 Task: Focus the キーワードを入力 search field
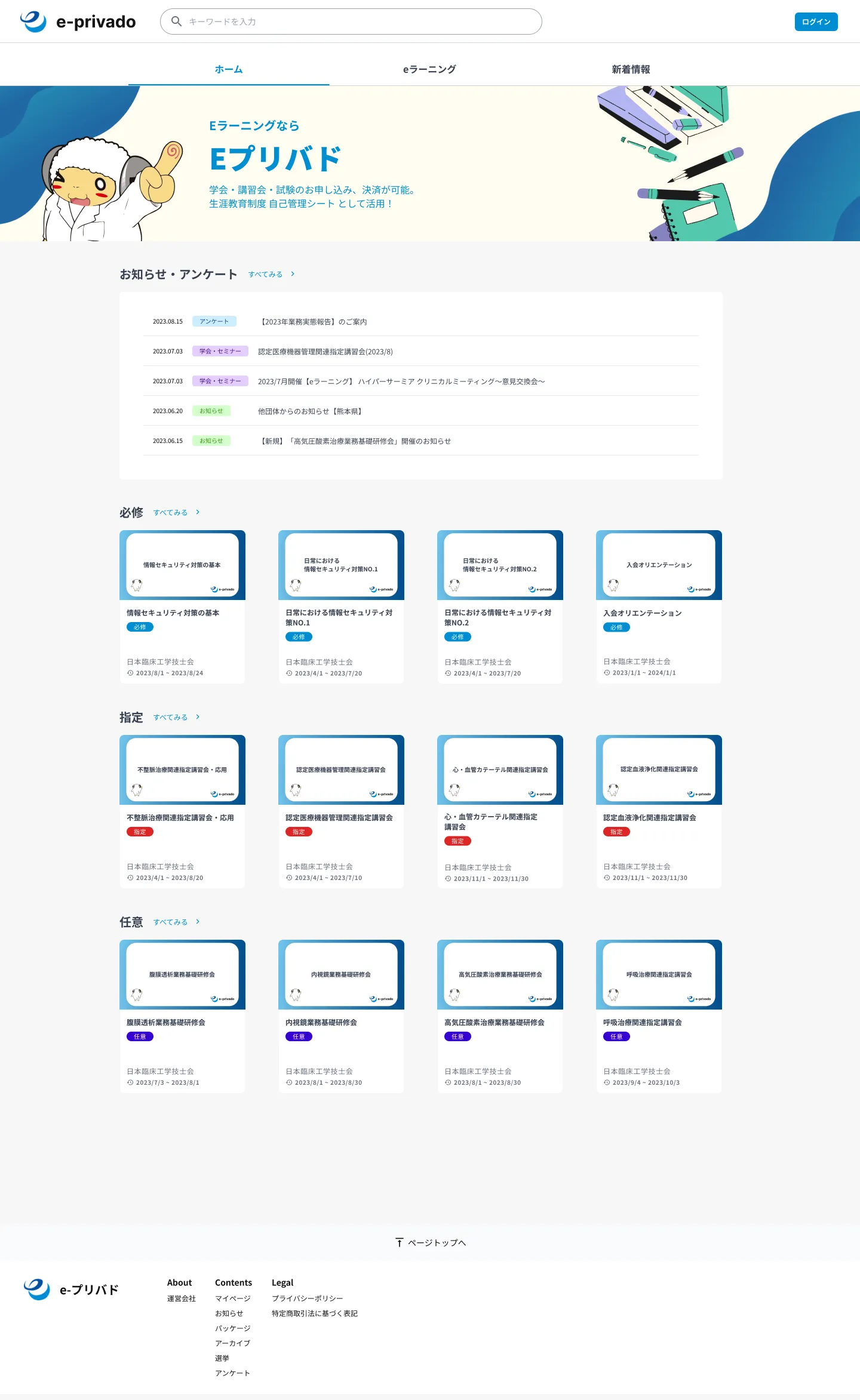pos(358,21)
